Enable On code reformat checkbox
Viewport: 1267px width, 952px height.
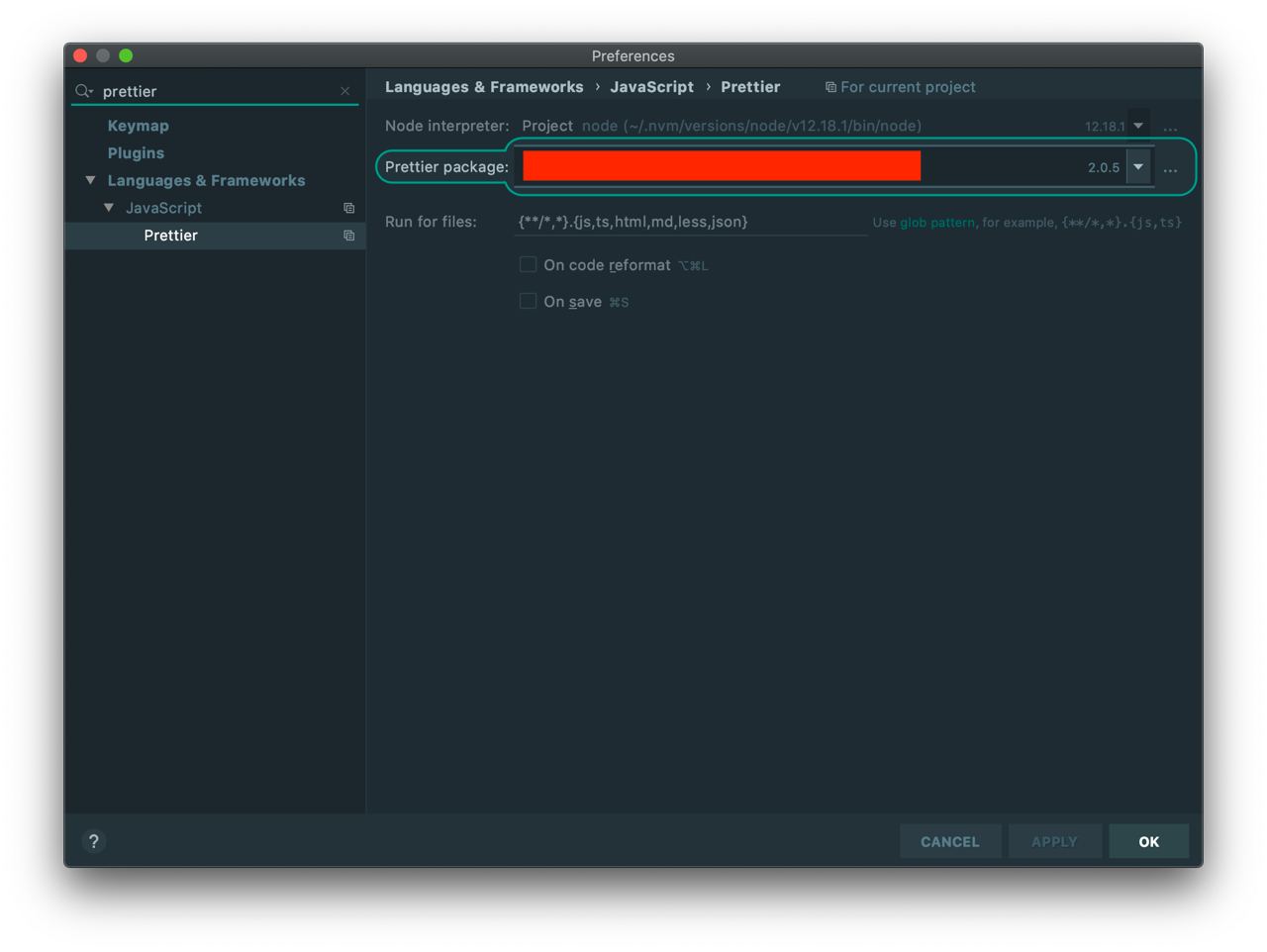click(x=528, y=264)
